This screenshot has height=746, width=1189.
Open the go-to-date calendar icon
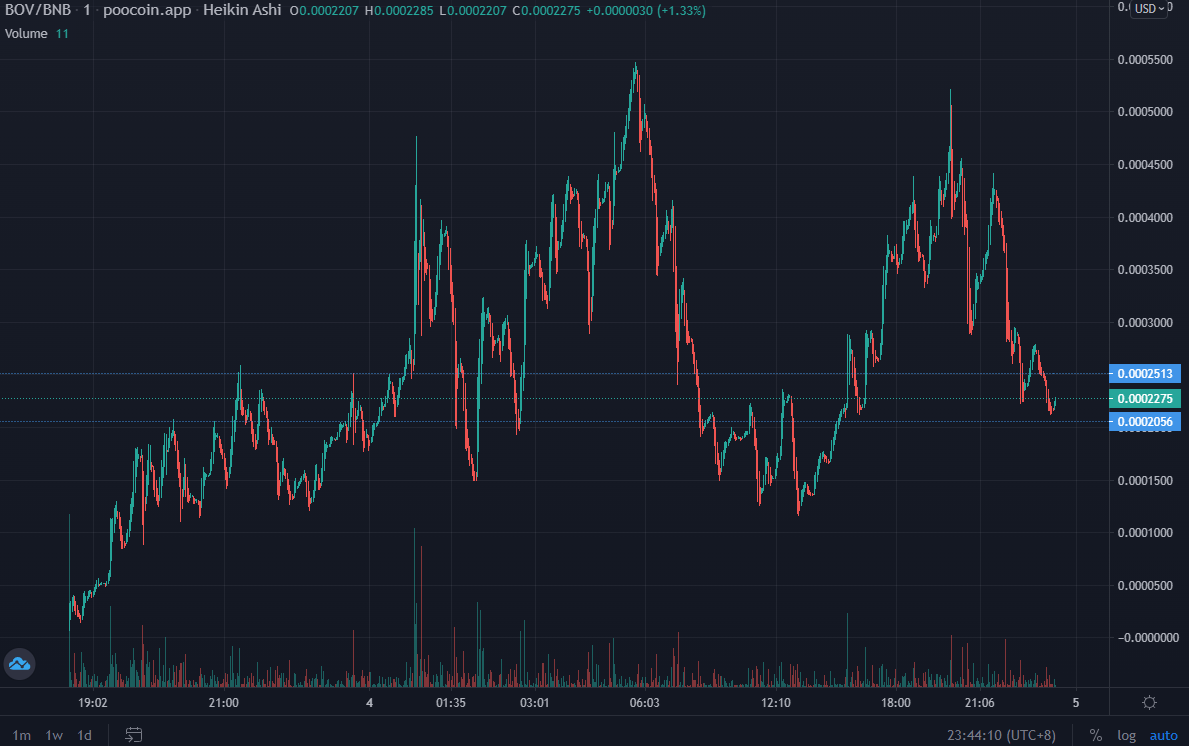(133, 735)
